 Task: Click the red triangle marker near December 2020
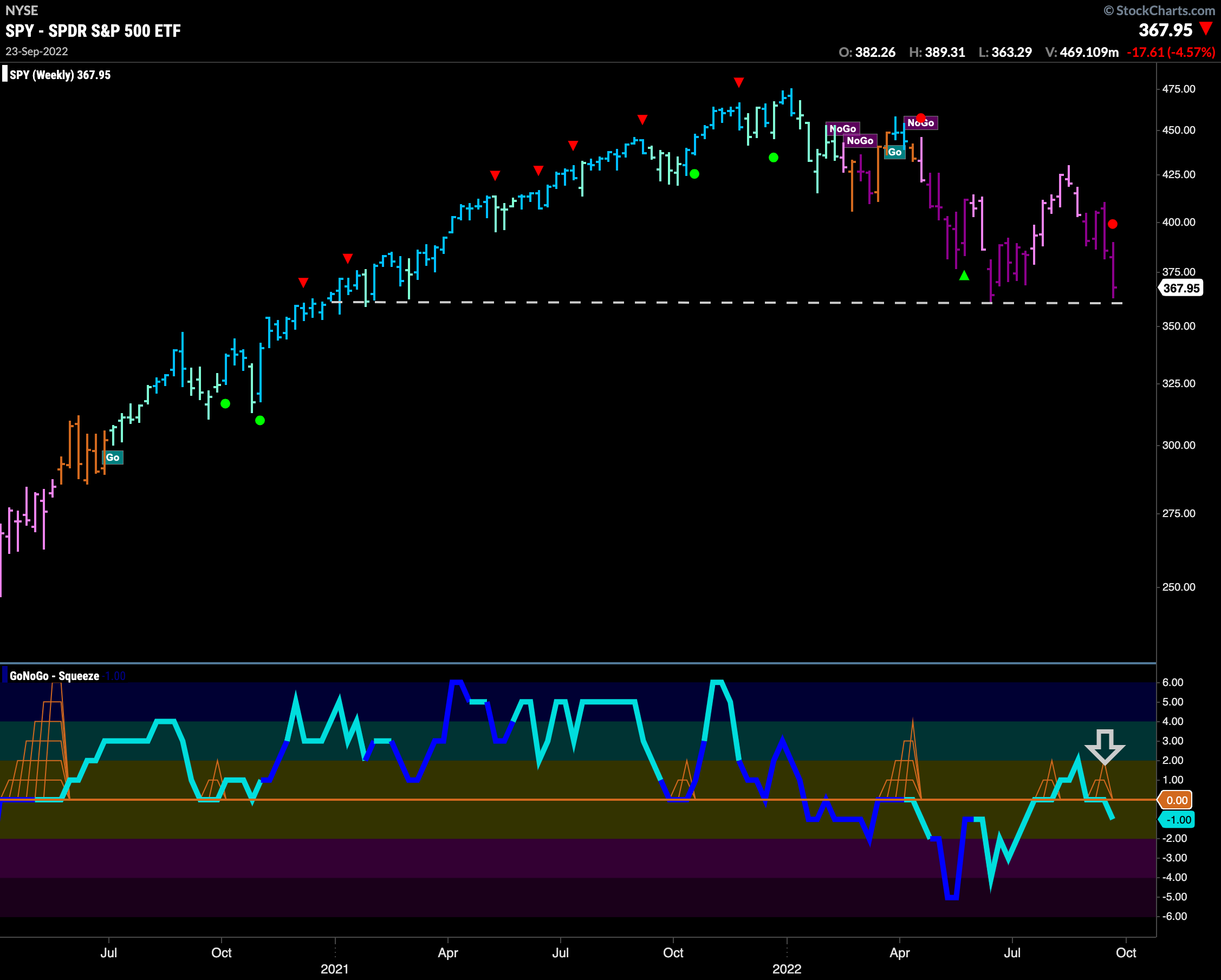(303, 283)
